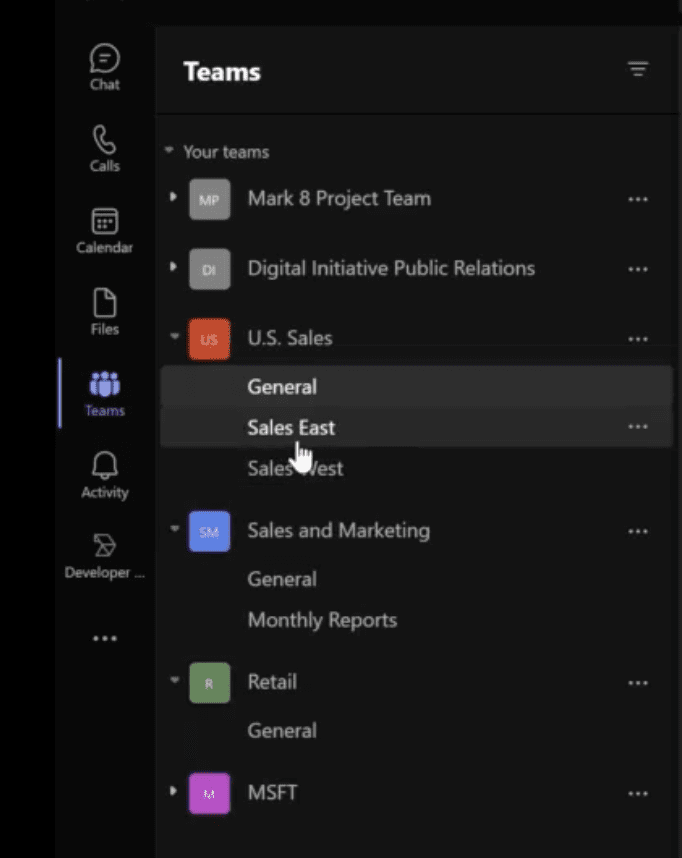Click the US avatar of U.S. Sales
The image size is (682, 858).
(x=210, y=339)
